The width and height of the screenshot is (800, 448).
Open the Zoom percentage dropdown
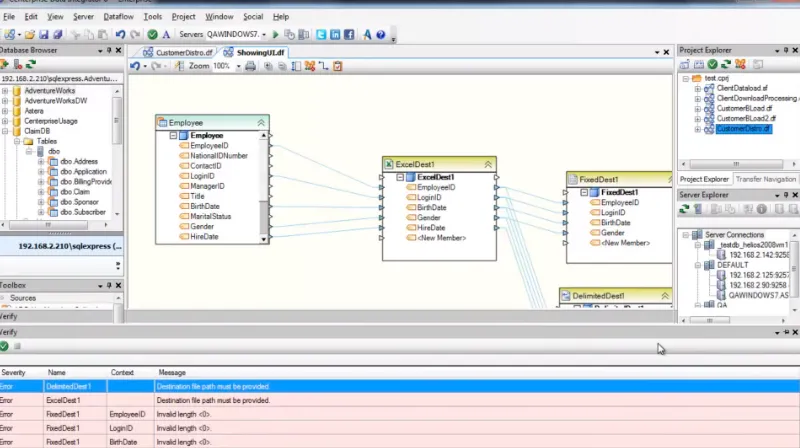pos(238,66)
